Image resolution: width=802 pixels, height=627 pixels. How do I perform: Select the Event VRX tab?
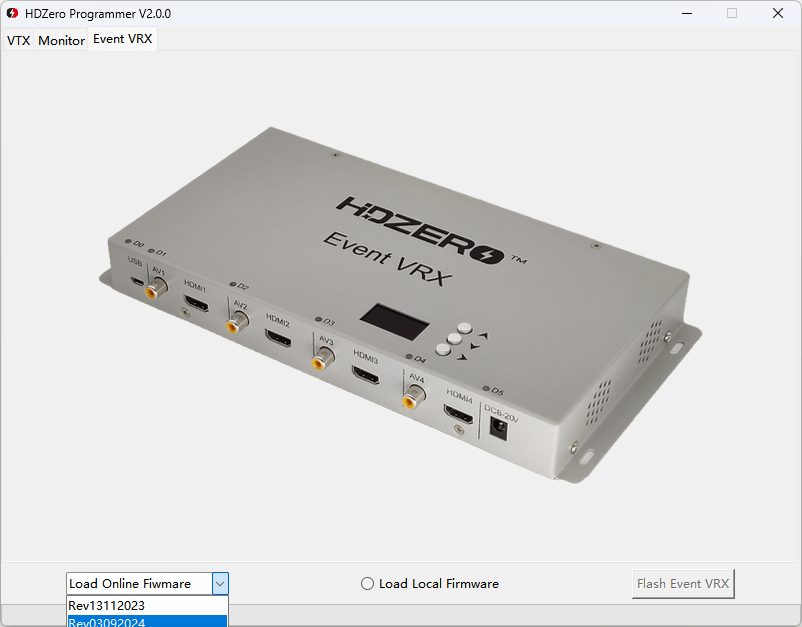(x=122, y=40)
